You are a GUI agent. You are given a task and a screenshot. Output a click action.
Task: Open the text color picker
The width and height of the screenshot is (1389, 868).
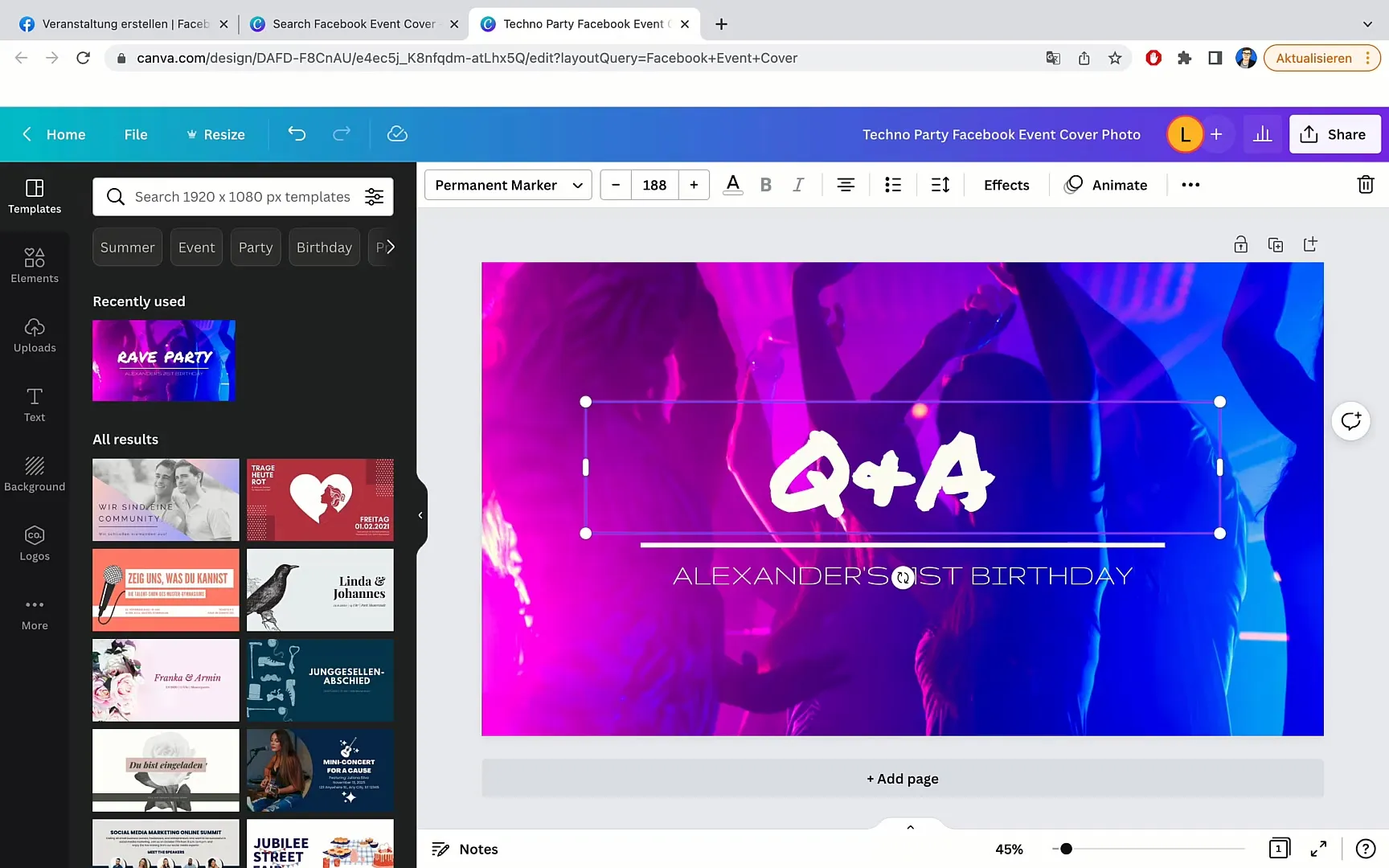732,185
